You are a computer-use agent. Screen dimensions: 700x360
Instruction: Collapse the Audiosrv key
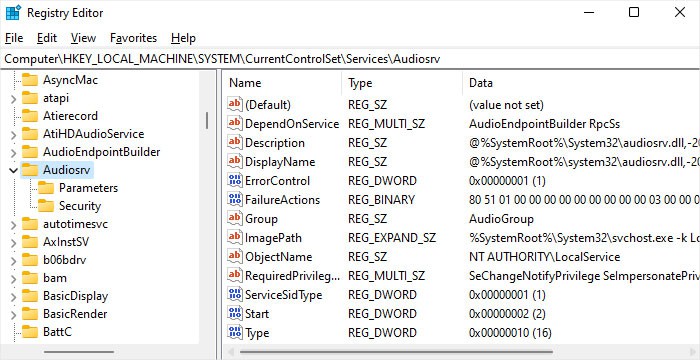click(x=13, y=170)
